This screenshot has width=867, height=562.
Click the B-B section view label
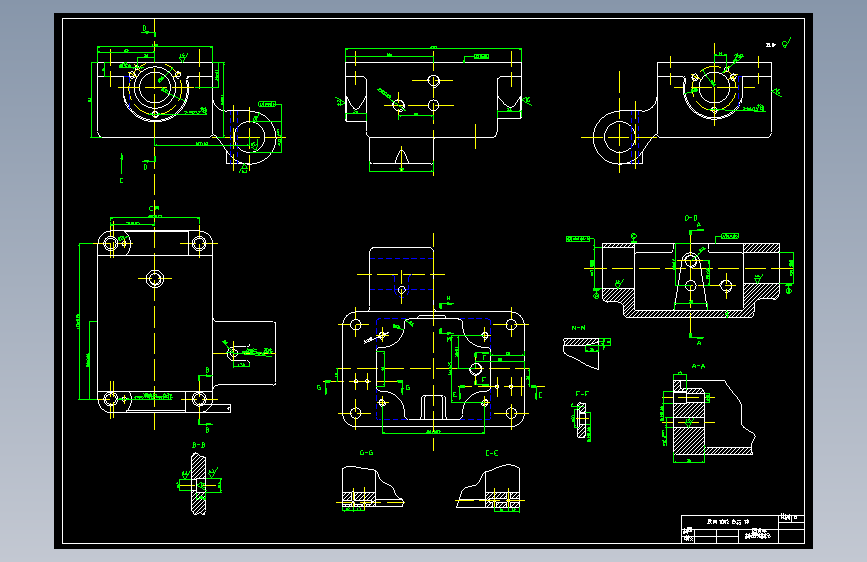coord(199,445)
